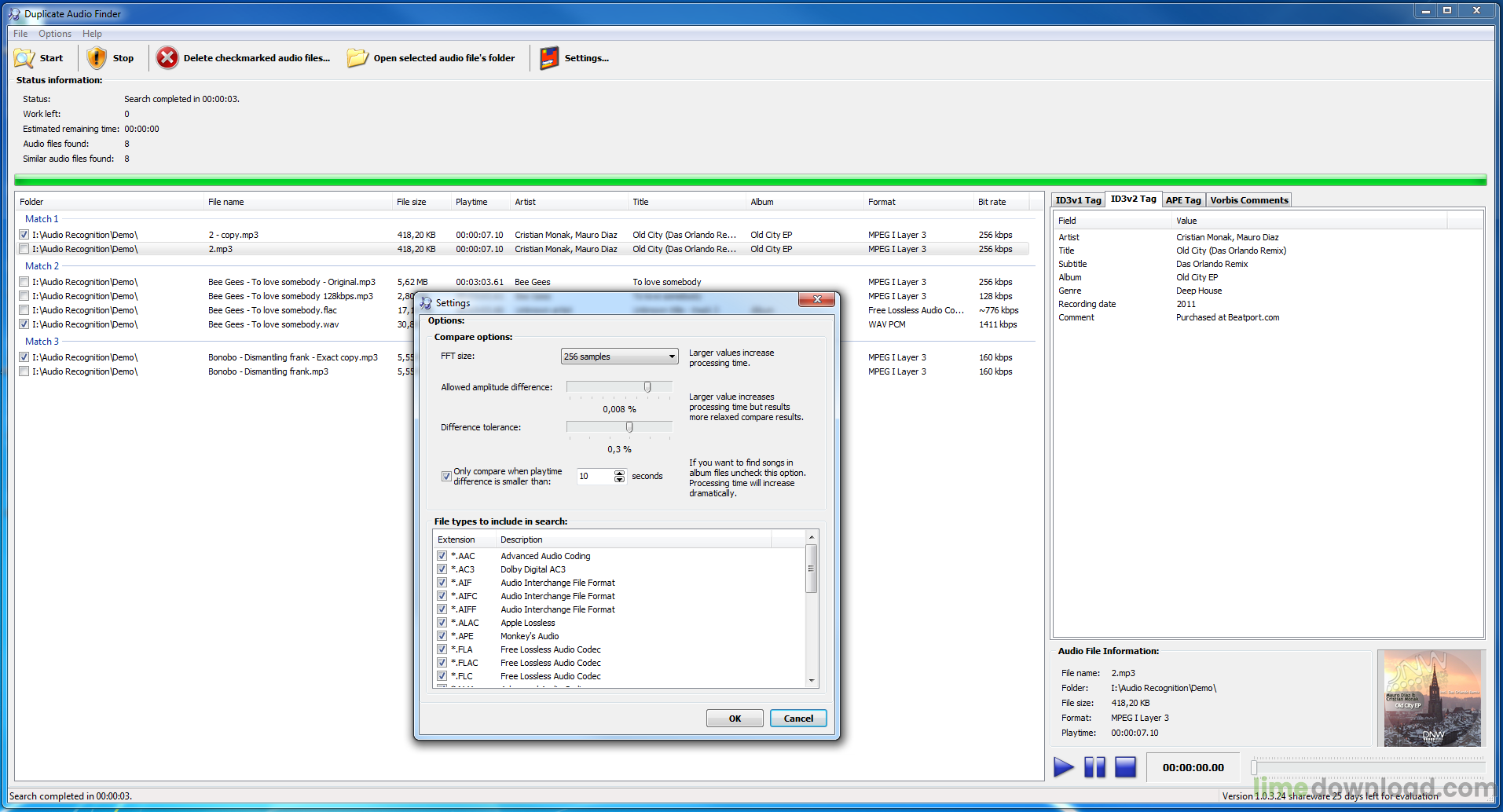Click Delete checkmarked audio files button
Image resolution: width=1503 pixels, height=812 pixels.
[243, 58]
